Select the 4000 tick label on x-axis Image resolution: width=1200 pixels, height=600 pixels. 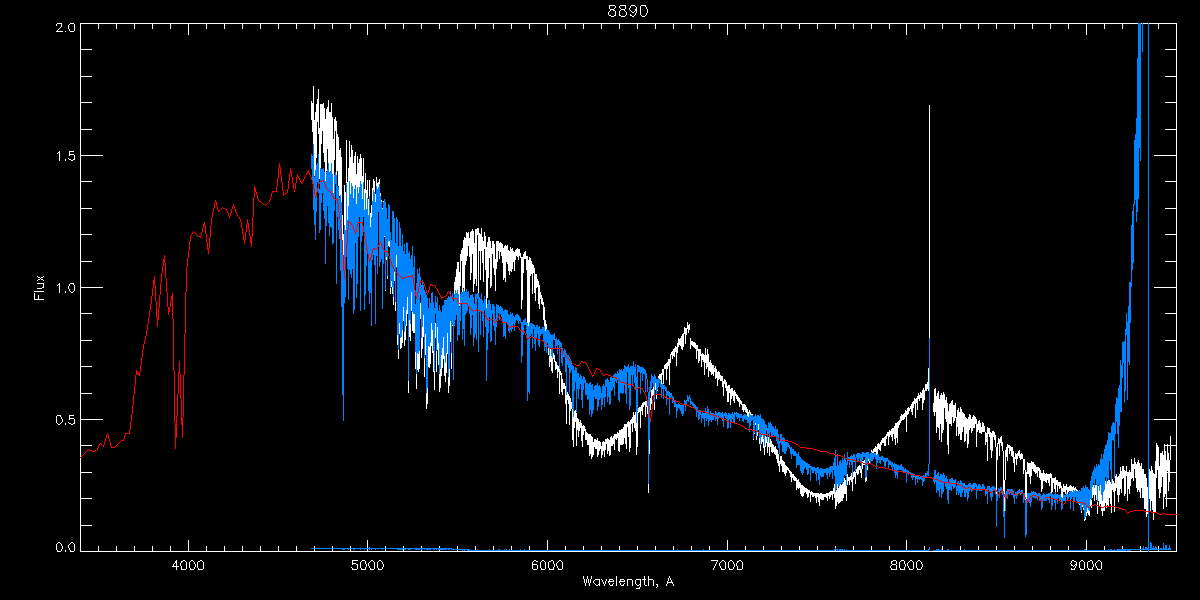click(x=188, y=564)
